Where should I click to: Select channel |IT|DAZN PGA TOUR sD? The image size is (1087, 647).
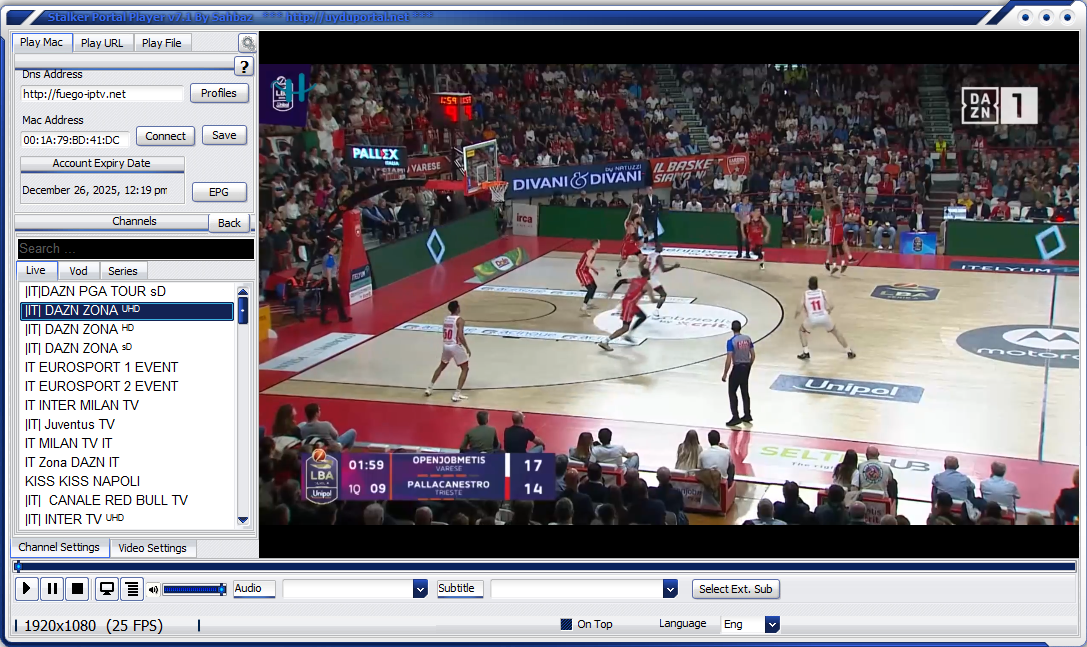tap(128, 291)
